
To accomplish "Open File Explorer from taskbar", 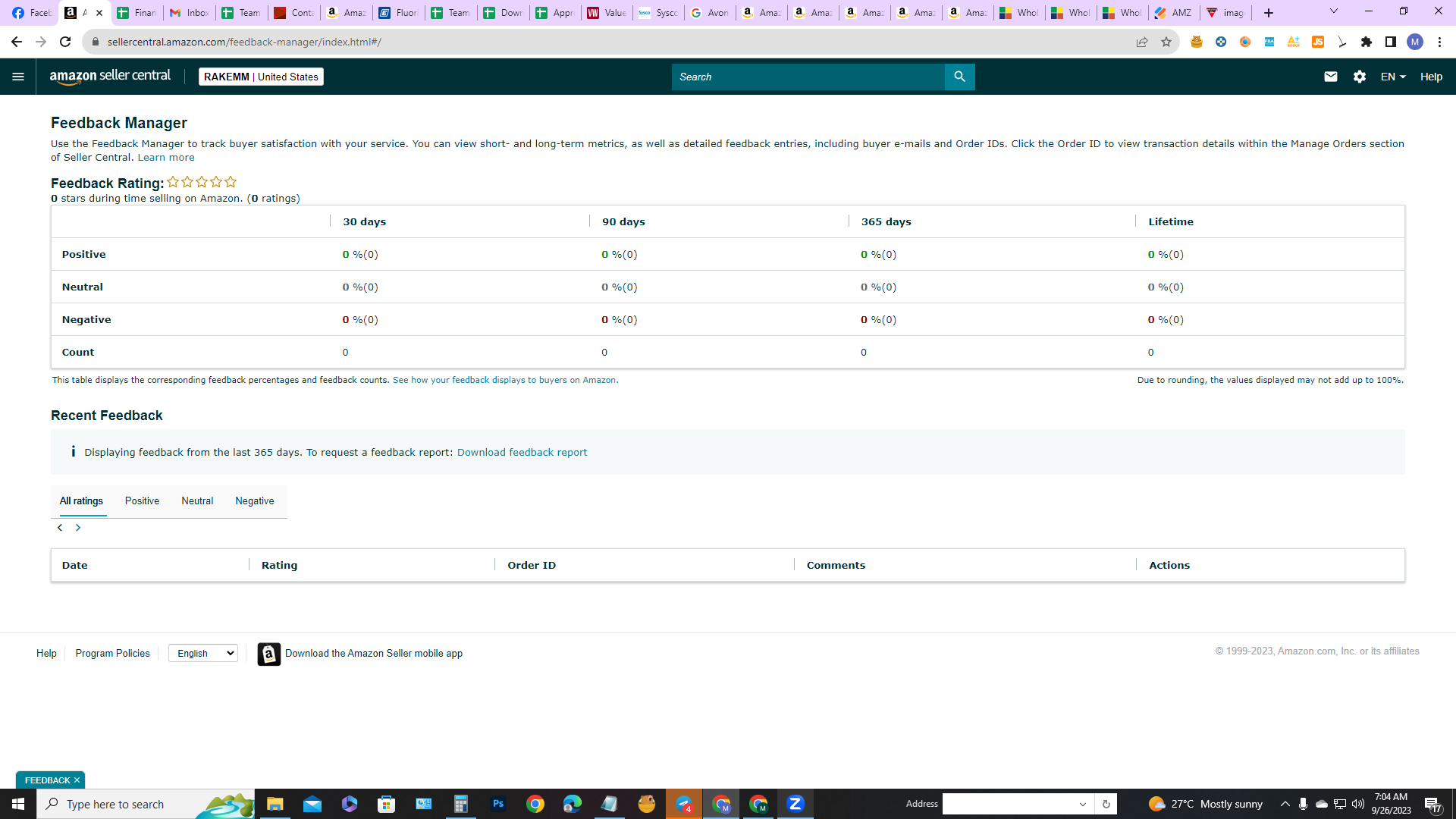I will pyautogui.click(x=275, y=804).
